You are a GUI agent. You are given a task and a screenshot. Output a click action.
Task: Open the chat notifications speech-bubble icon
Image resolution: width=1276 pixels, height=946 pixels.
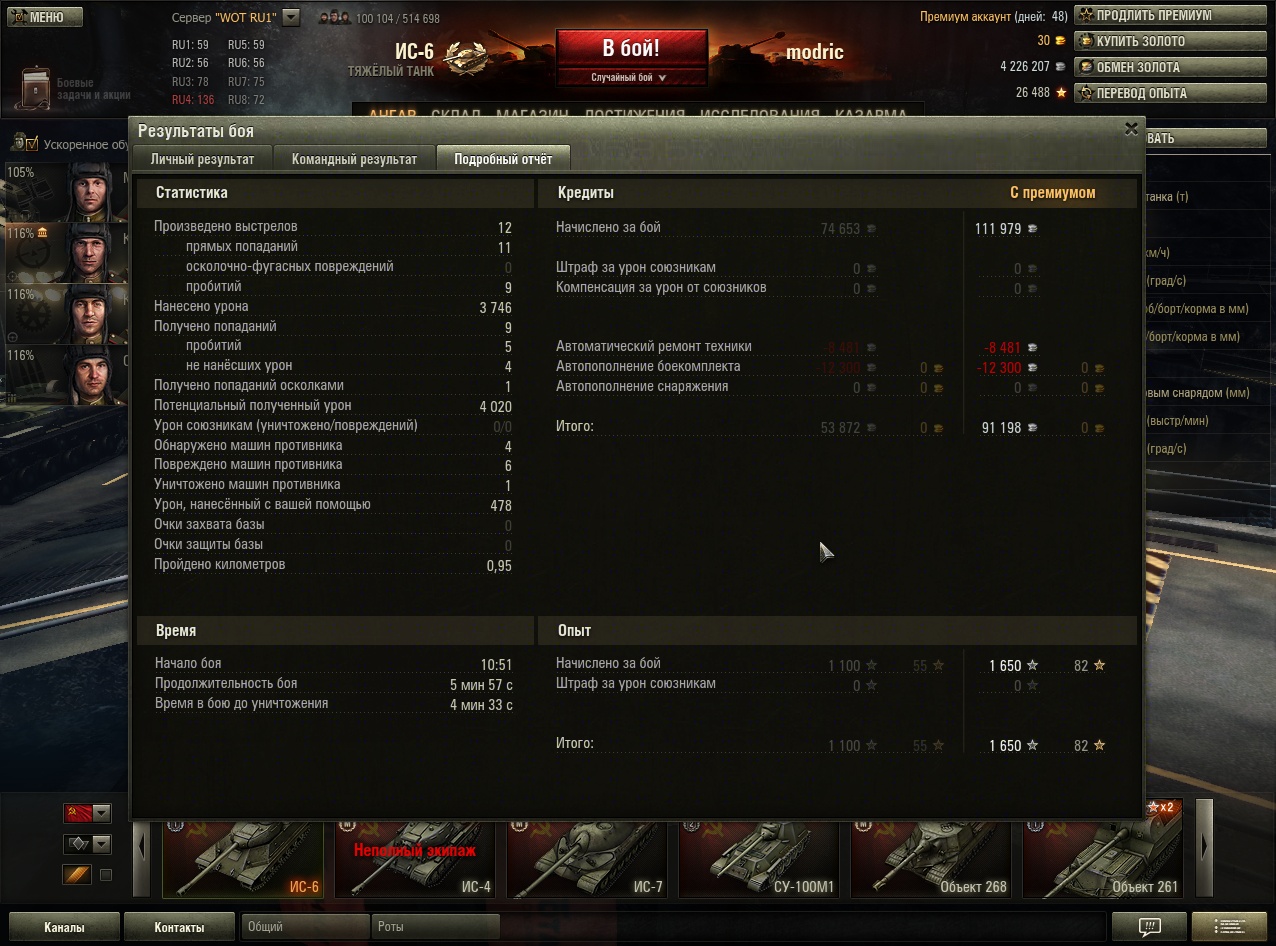(x=1148, y=926)
